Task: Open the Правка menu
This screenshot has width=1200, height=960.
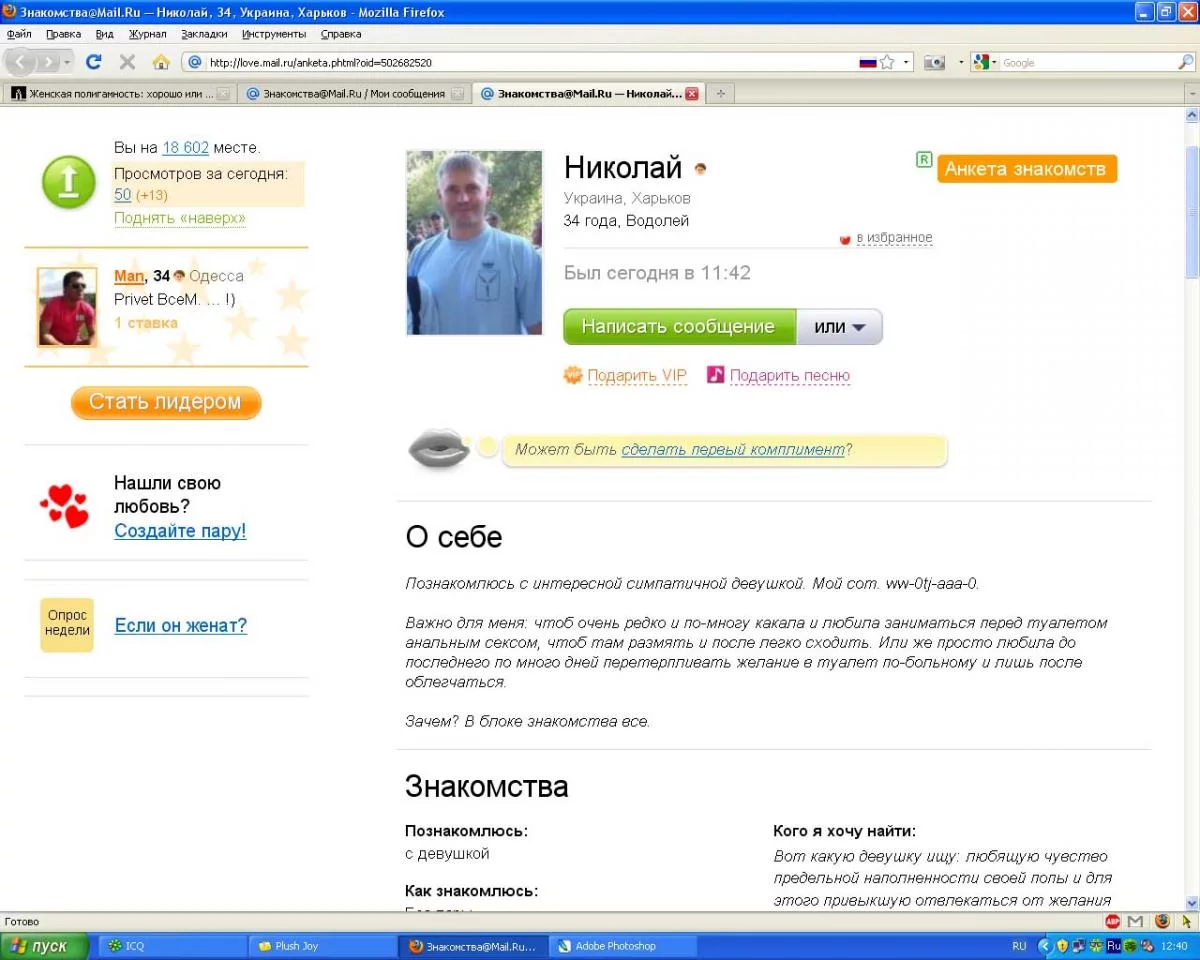Action: pos(63,33)
